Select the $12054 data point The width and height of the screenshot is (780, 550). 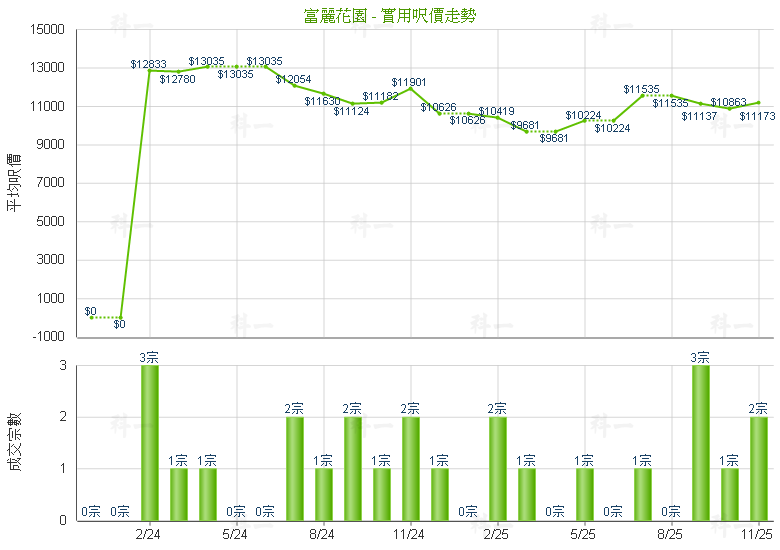pos(294,86)
